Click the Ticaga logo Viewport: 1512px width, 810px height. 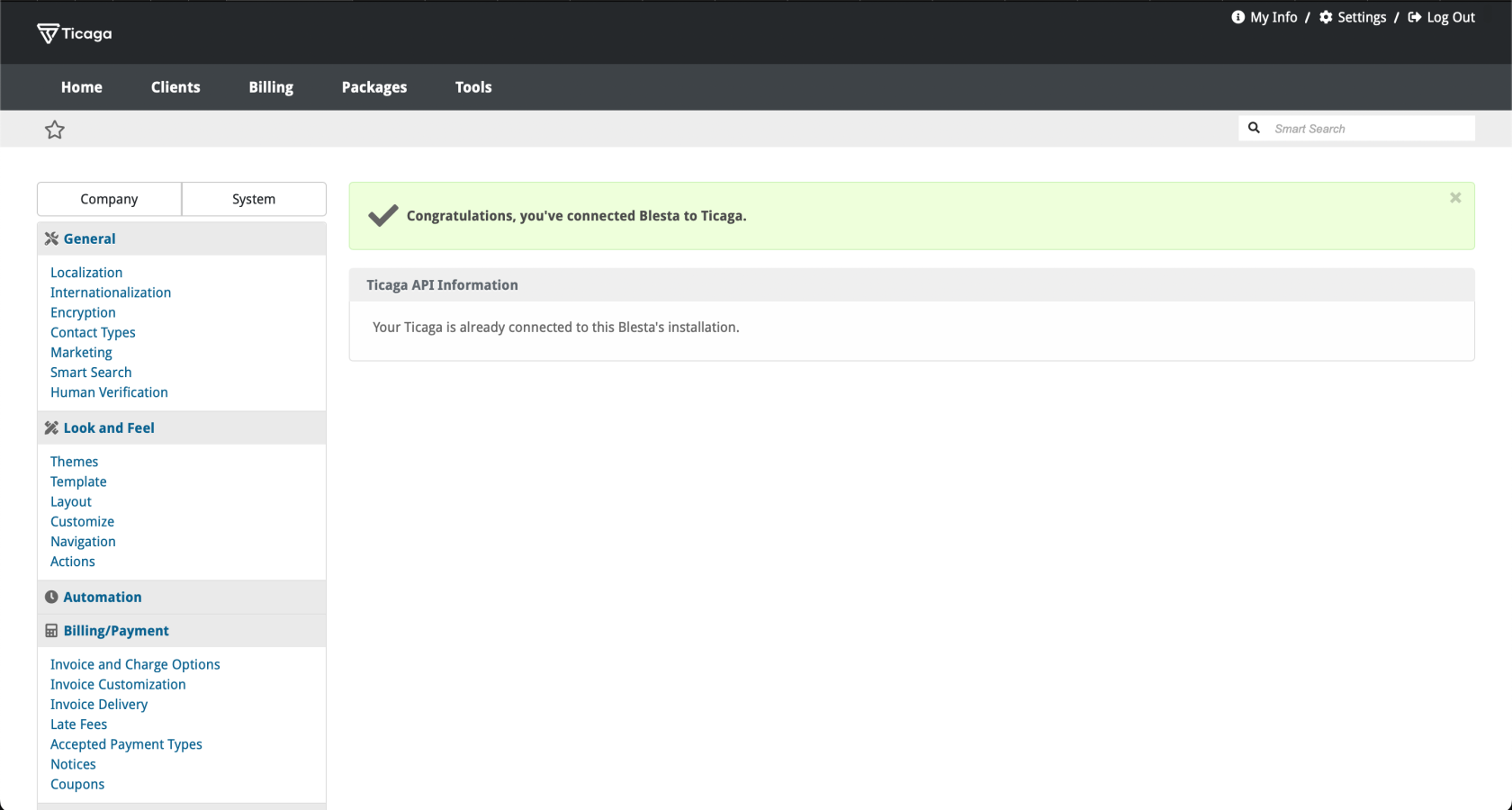[x=75, y=33]
